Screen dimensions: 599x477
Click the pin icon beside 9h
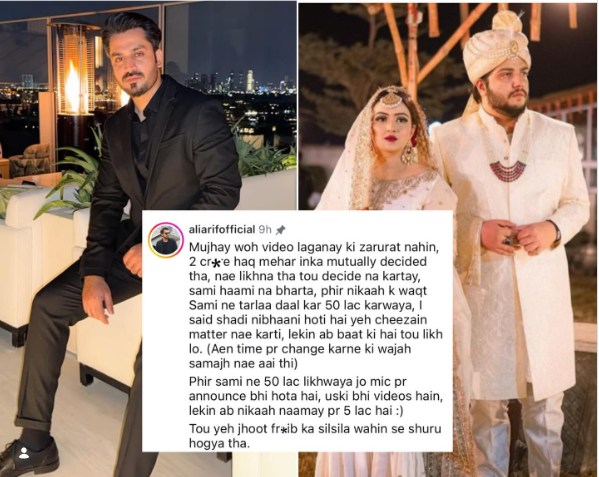(x=280, y=230)
